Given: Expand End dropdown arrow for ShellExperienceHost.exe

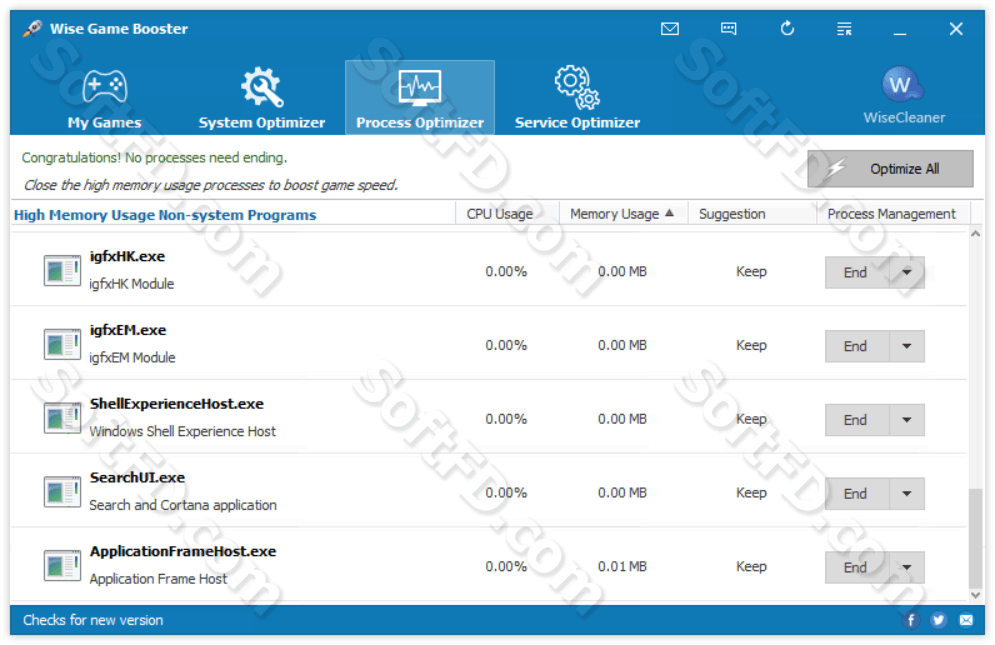Looking at the screenshot, I should (x=907, y=420).
